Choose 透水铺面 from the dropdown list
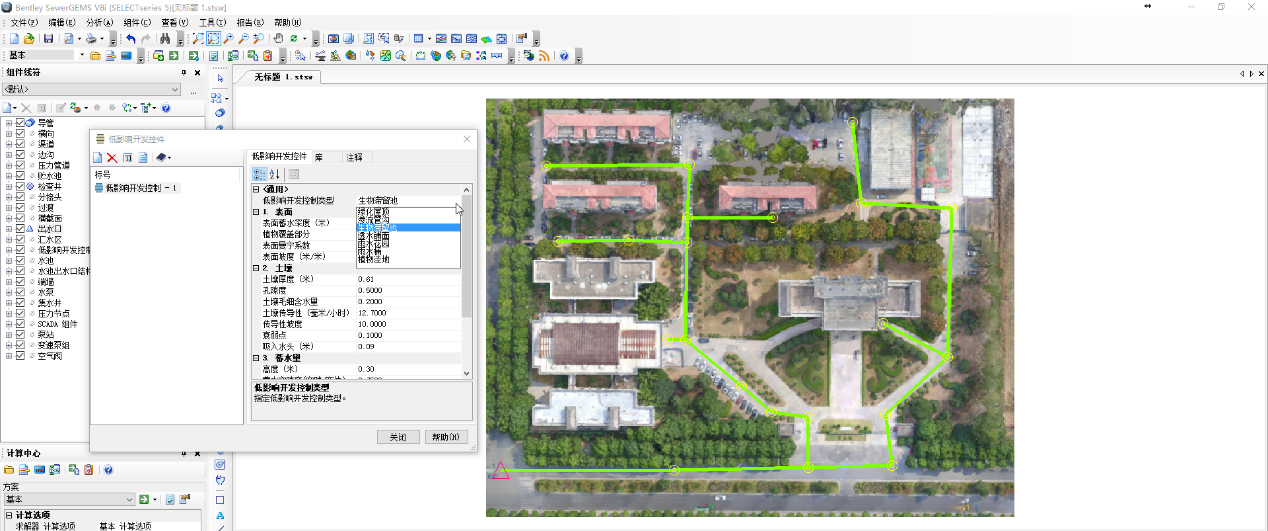 click(409, 236)
